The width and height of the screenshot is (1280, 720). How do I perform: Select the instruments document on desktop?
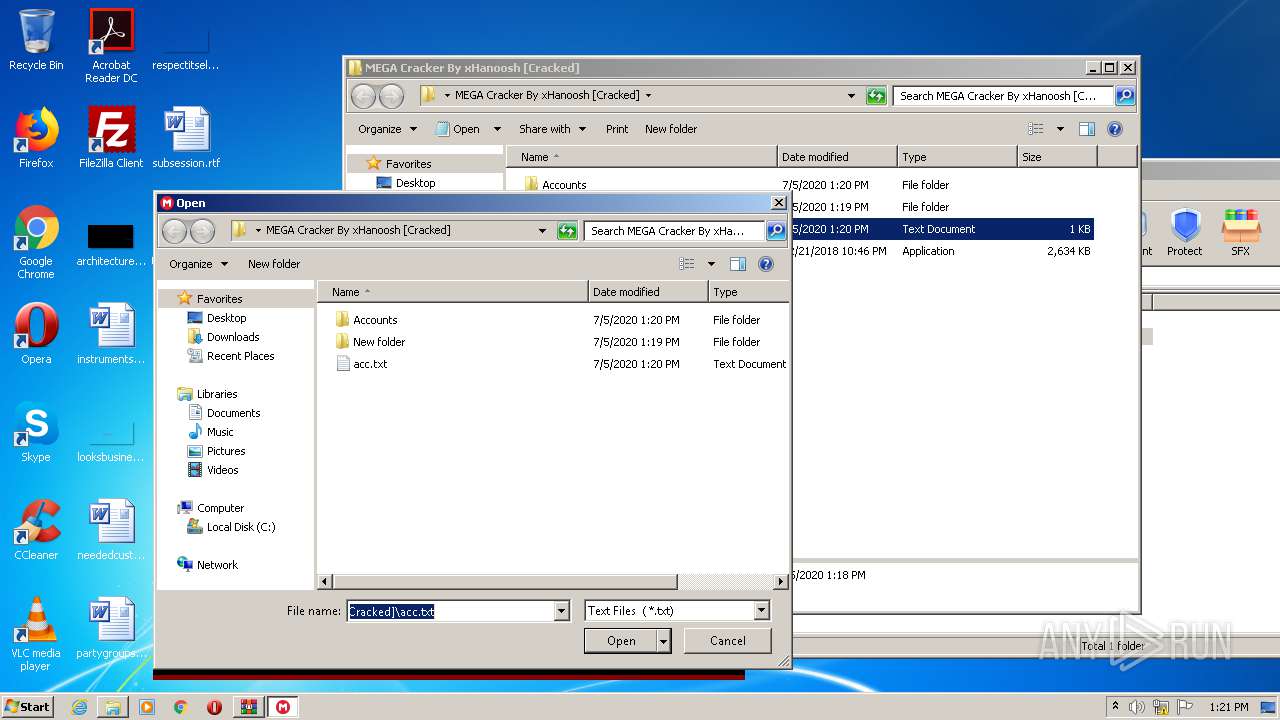coord(111,333)
